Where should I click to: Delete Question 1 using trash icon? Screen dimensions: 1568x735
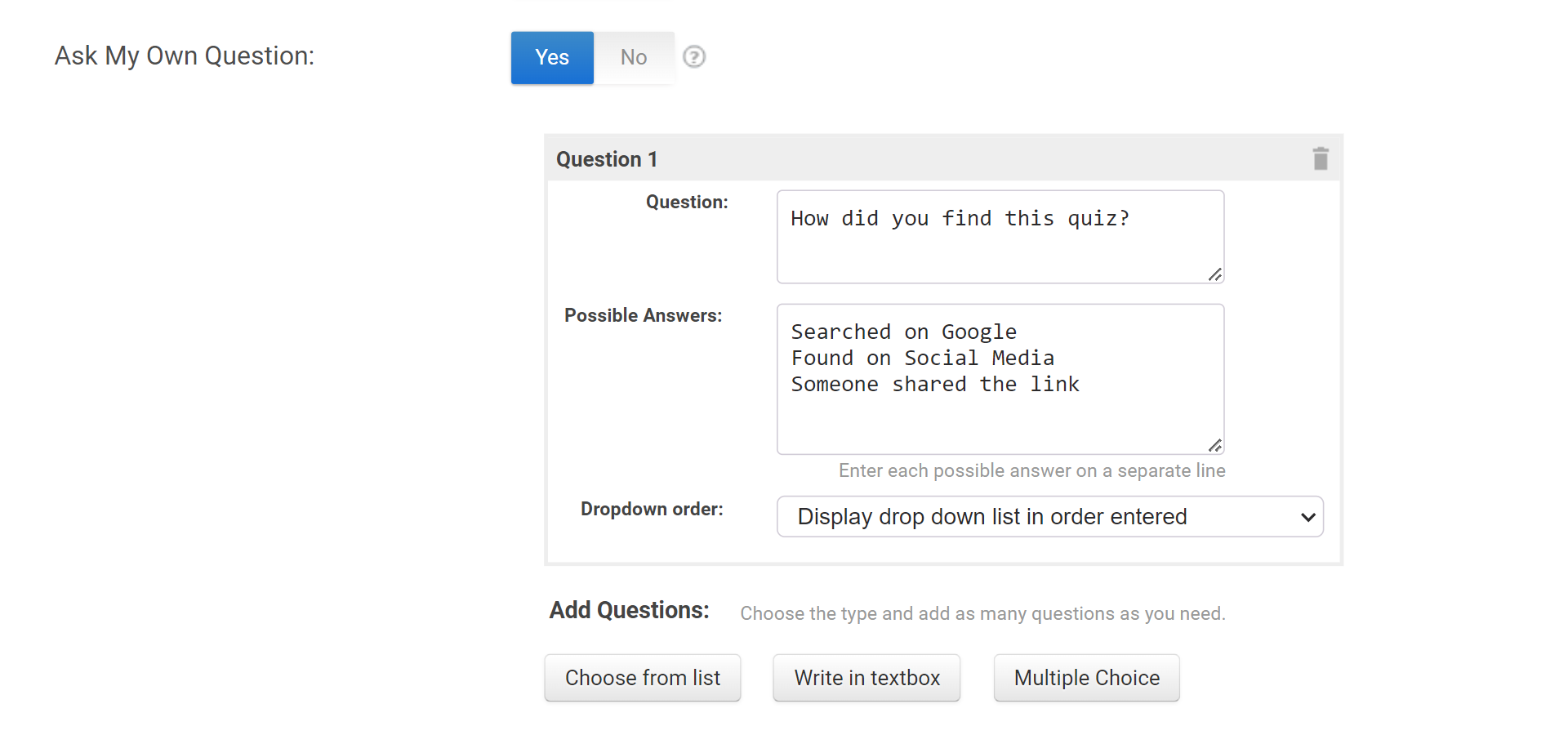[x=1320, y=158]
